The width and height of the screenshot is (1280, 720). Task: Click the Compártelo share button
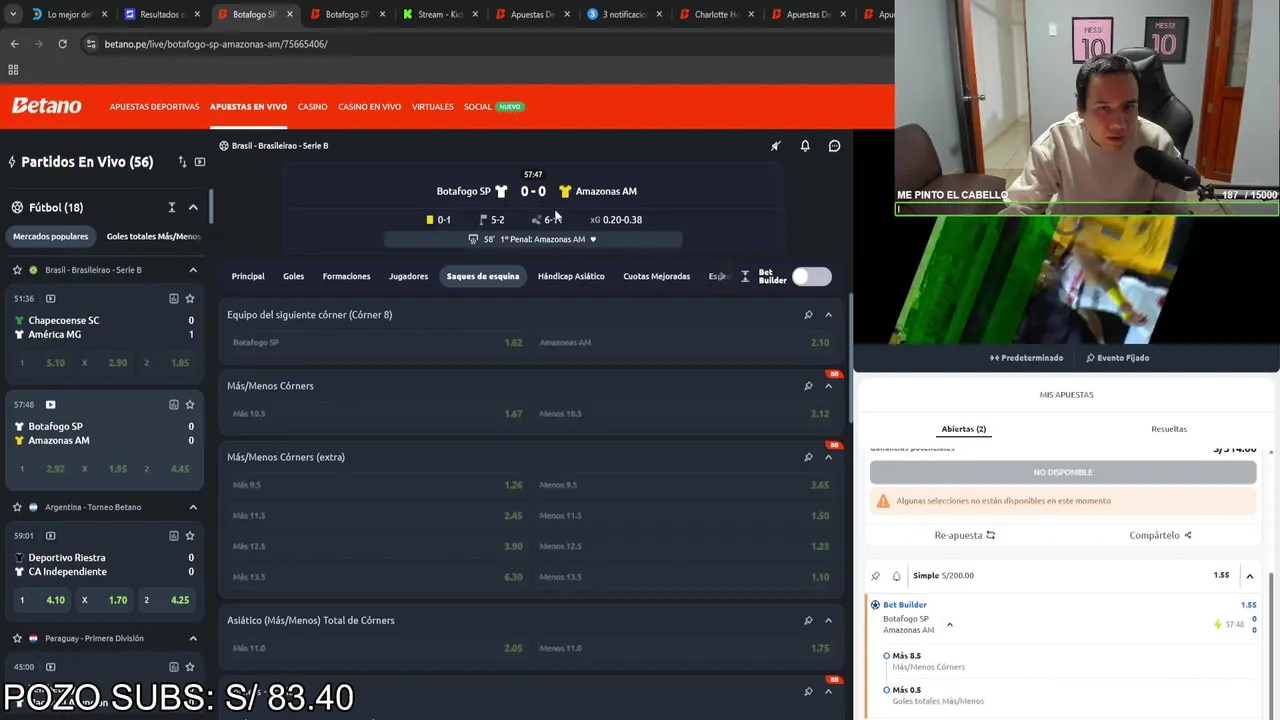tap(1160, 535)
